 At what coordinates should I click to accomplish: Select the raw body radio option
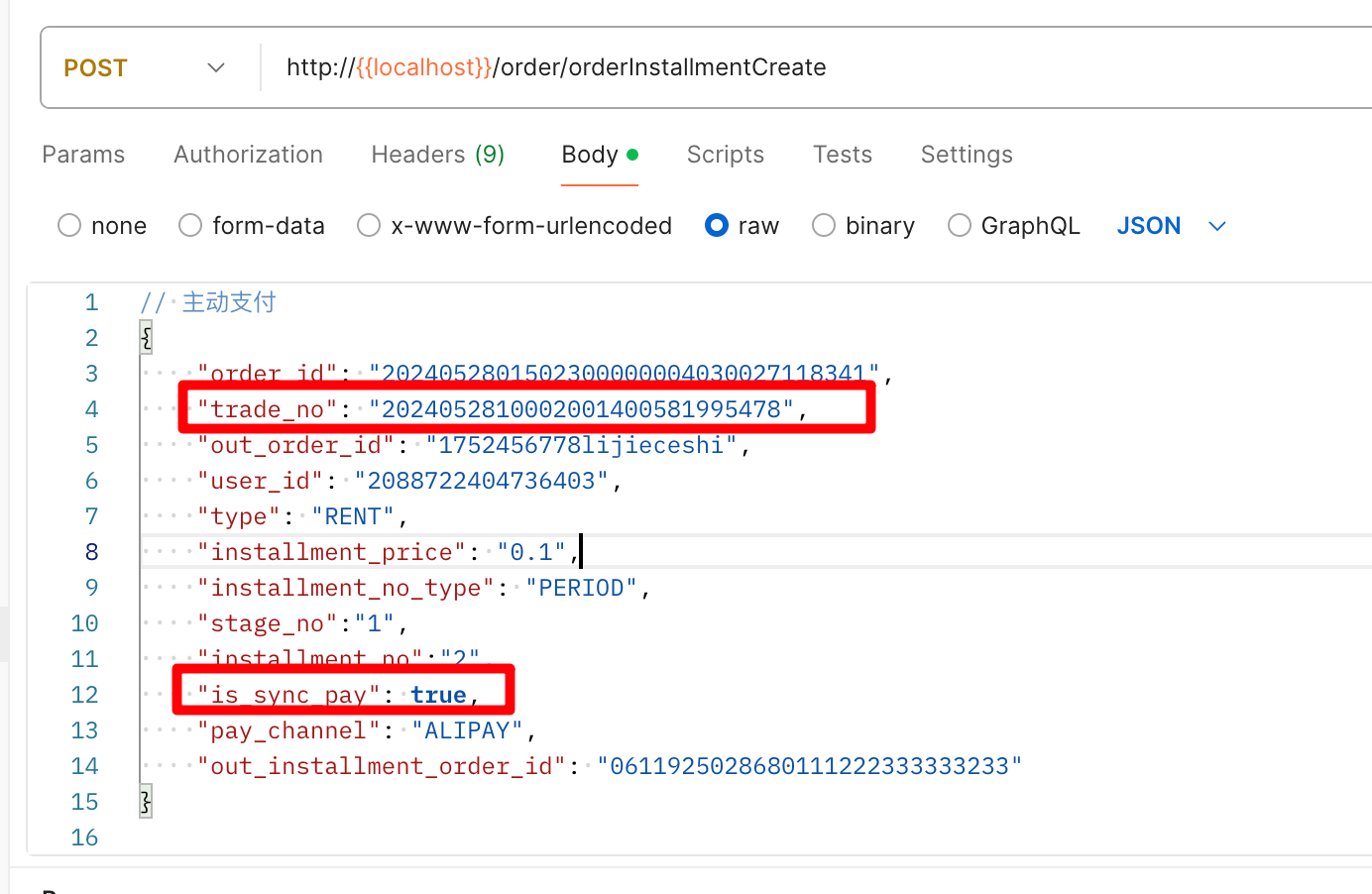click(717, 226)
